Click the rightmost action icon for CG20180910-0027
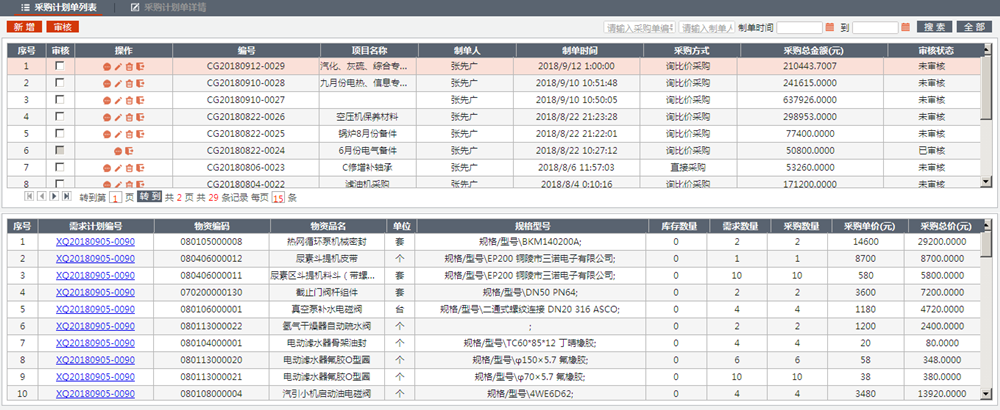This screenshot has width=1000, height=410. (140, 99)
